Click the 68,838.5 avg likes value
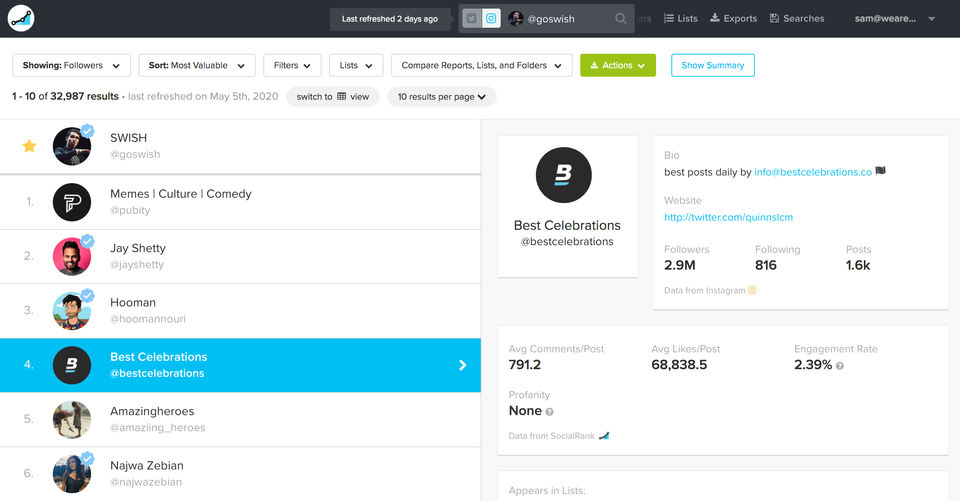Viewport: 960px width, 501px height. coord(679,364)
